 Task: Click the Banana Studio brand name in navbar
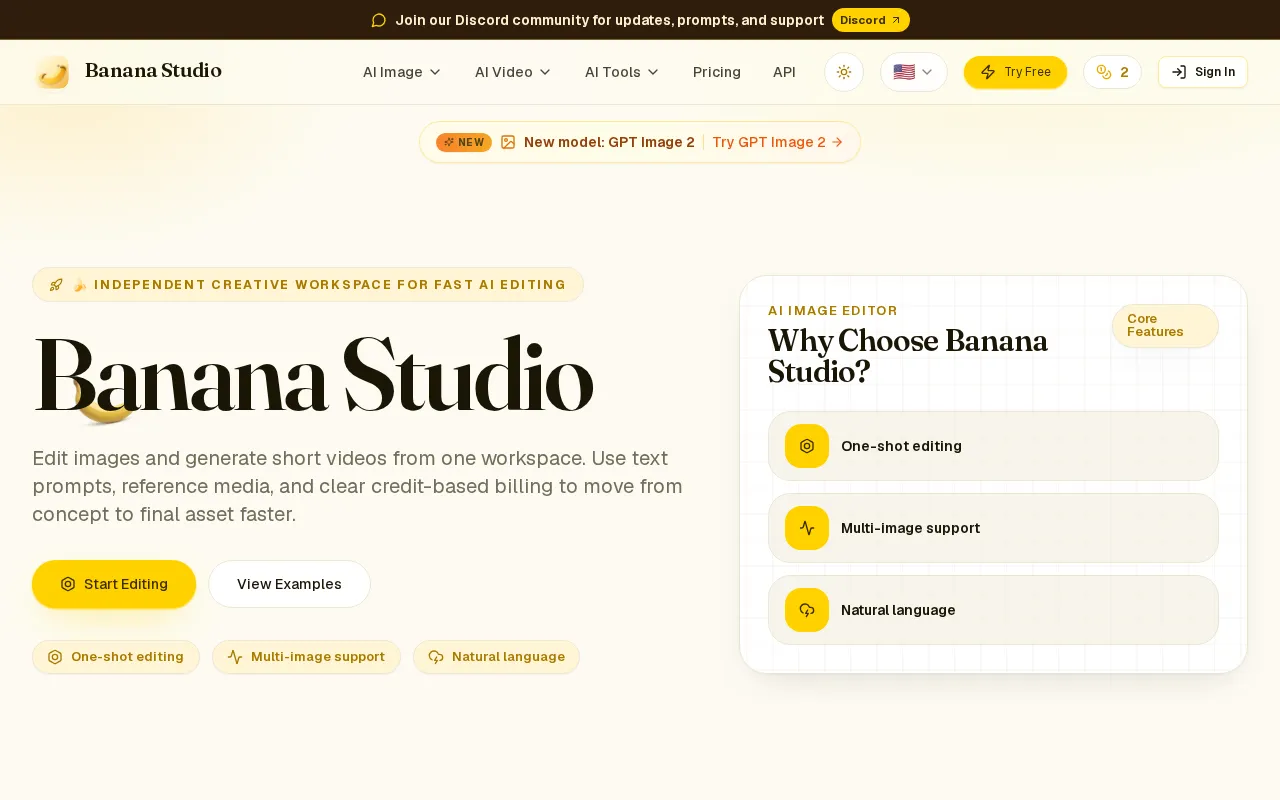coord(153,71)
